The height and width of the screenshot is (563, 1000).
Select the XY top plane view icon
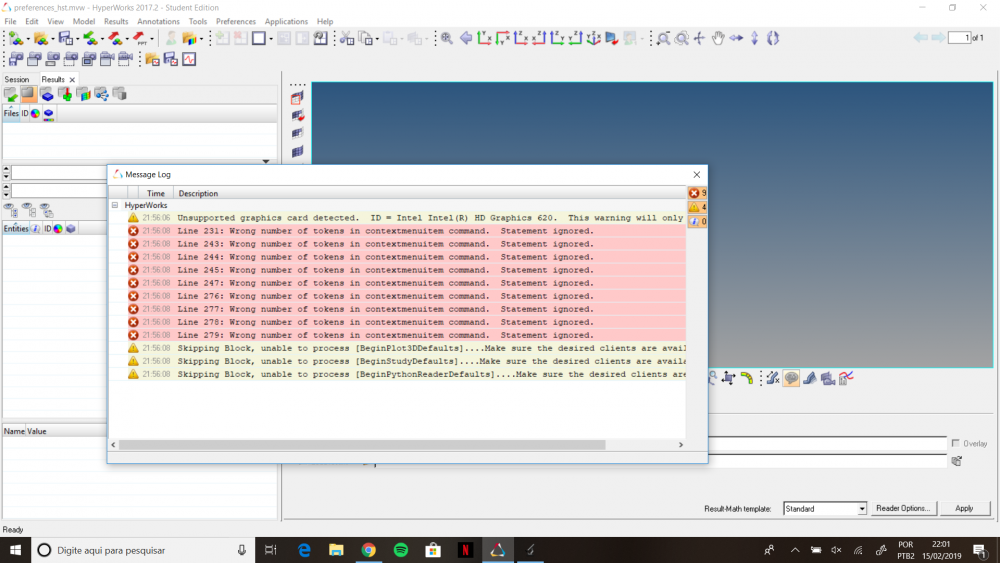[484, 38]
